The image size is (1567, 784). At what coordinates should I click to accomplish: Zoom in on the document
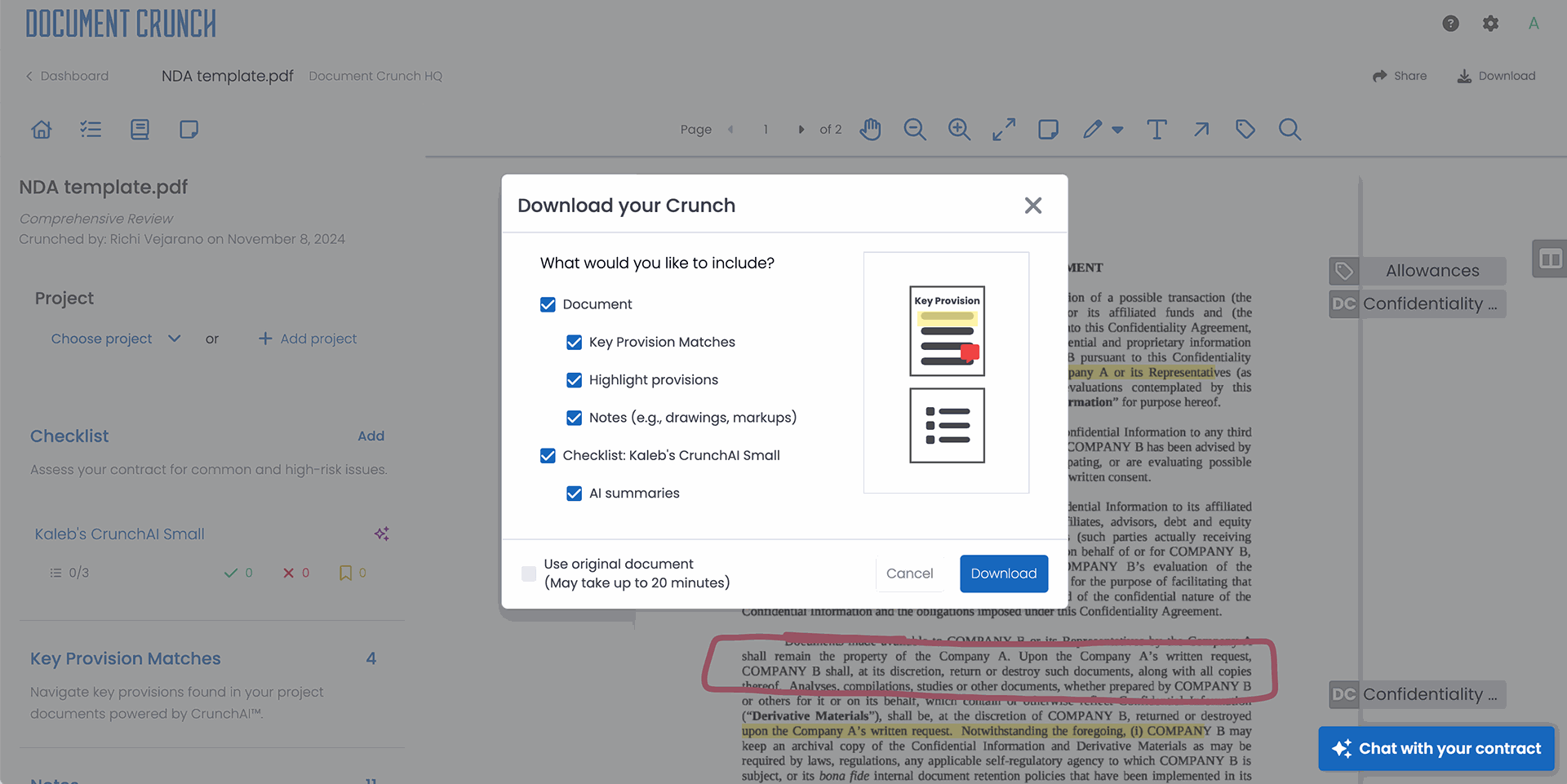(x=959, y=129)
